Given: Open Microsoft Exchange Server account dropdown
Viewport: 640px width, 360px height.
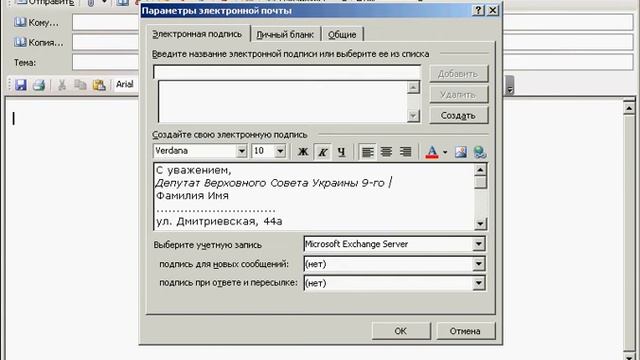Looking at the screenshot, I should click(479, 244).
